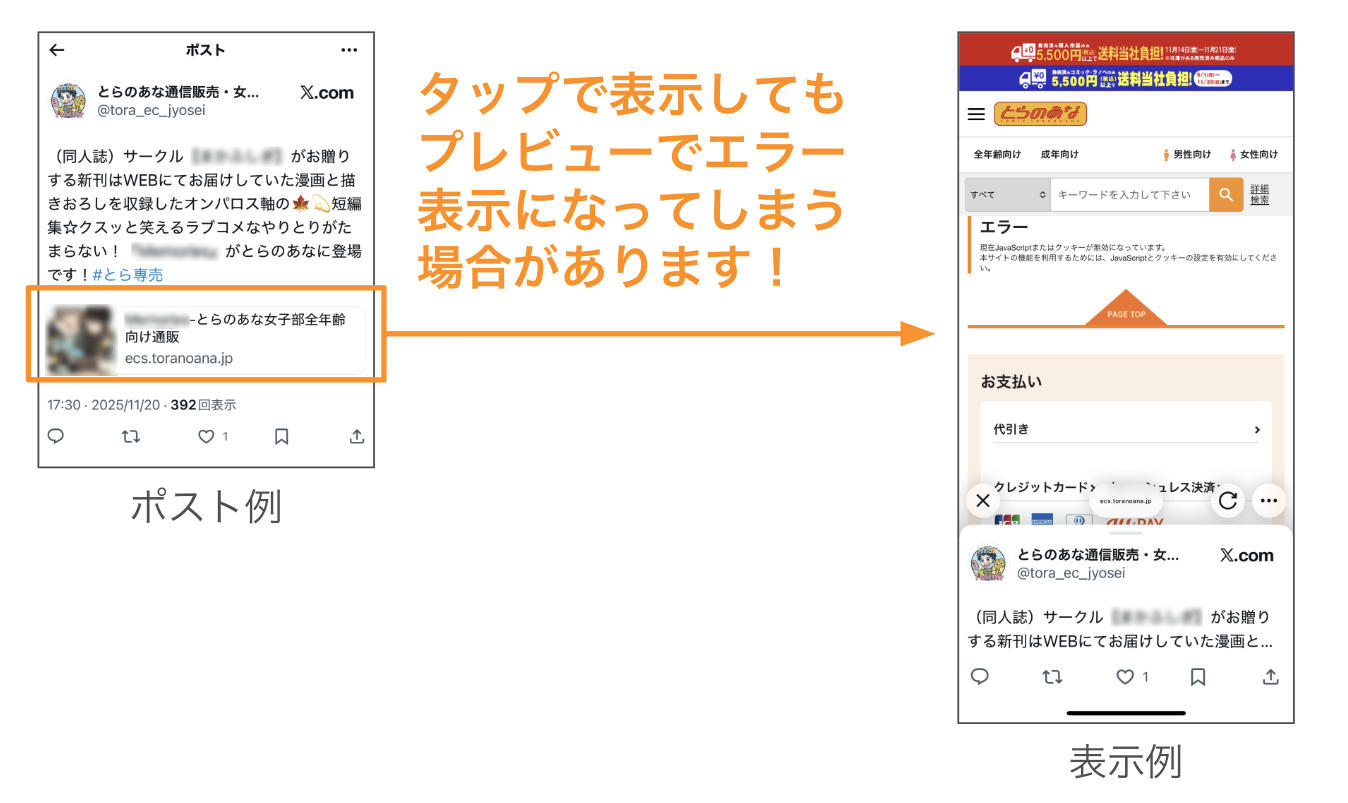Click the keyword search input field
Image resolution: width=1348 pixels, height=803 pixels.
point(1128,195)
